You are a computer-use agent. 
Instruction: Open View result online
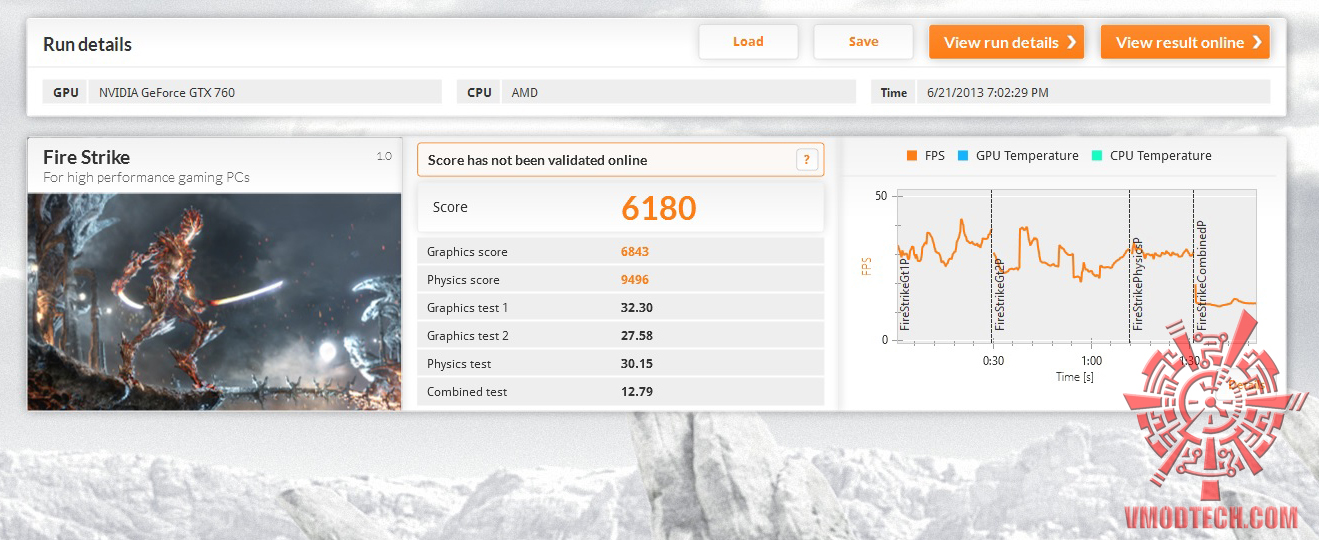[x=1185, y=42]
